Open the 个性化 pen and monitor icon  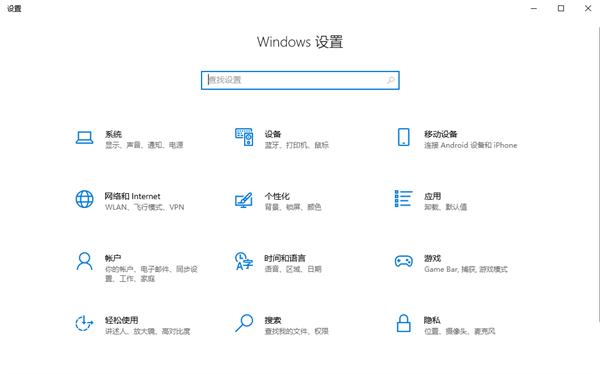click(244, 200)
